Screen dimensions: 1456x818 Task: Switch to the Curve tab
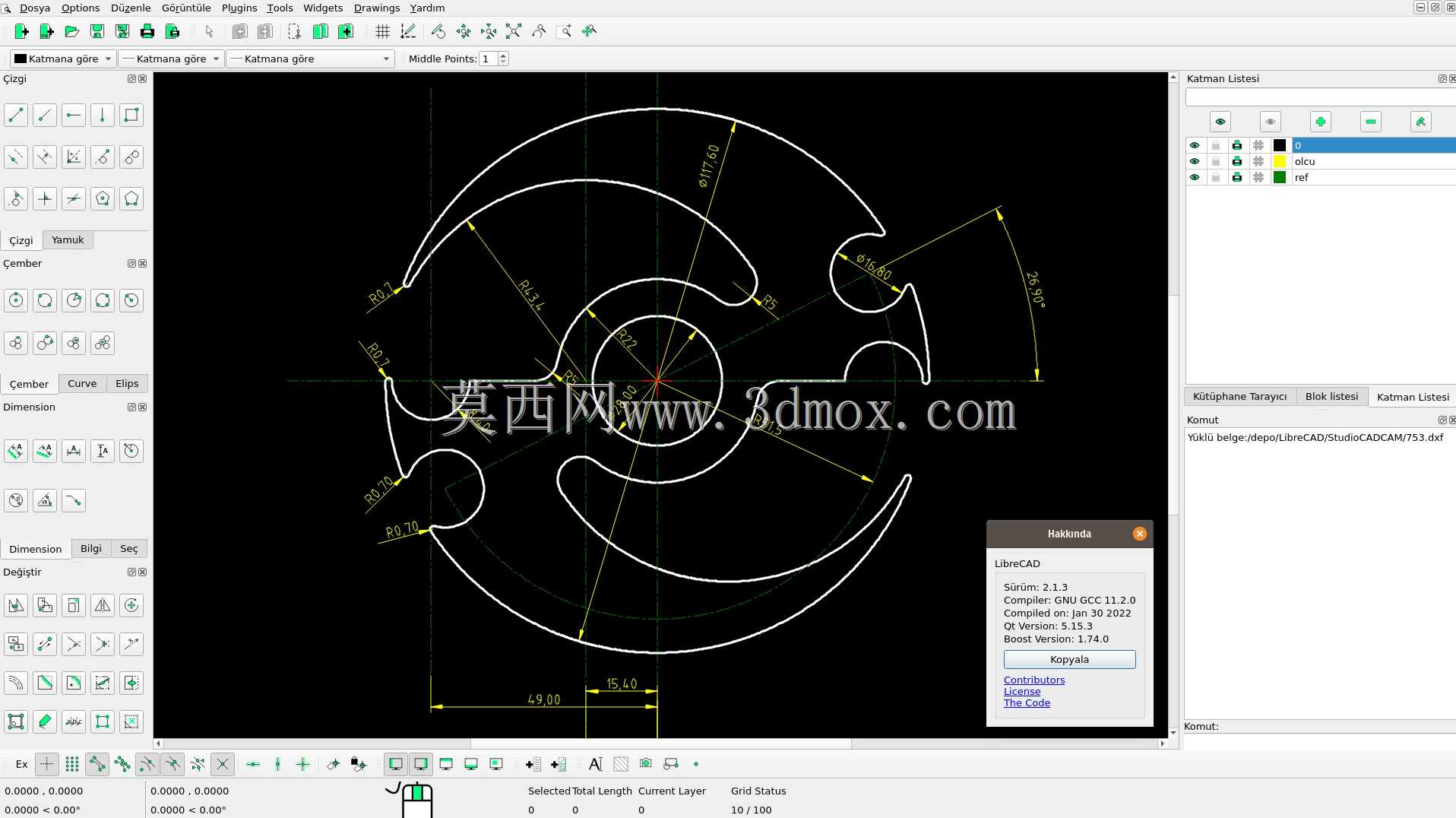pyautogui.click(x=82, y=383)
